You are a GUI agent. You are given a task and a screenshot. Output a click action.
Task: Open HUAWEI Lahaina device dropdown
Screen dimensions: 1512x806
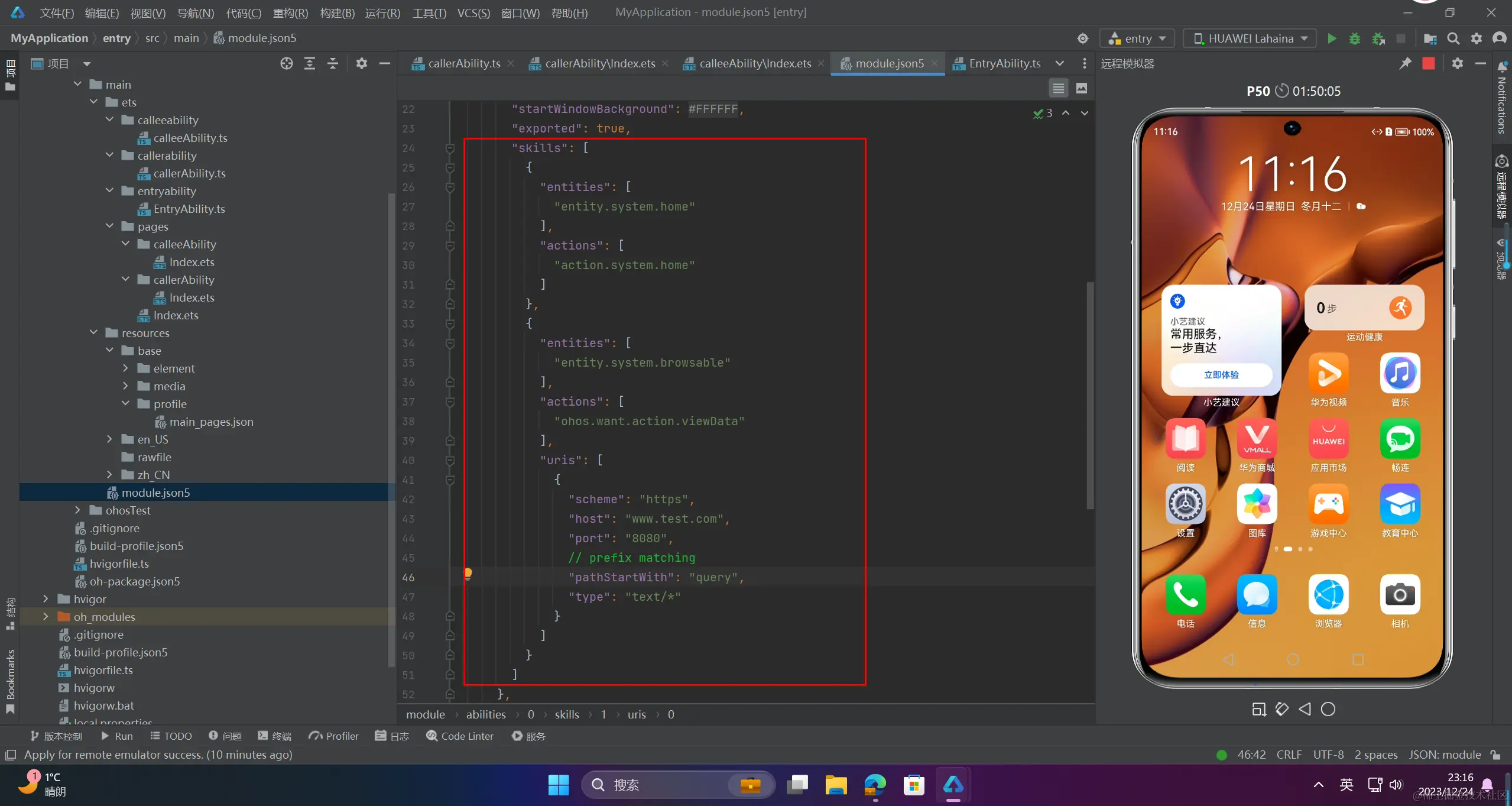click(x=1250, y=38)
